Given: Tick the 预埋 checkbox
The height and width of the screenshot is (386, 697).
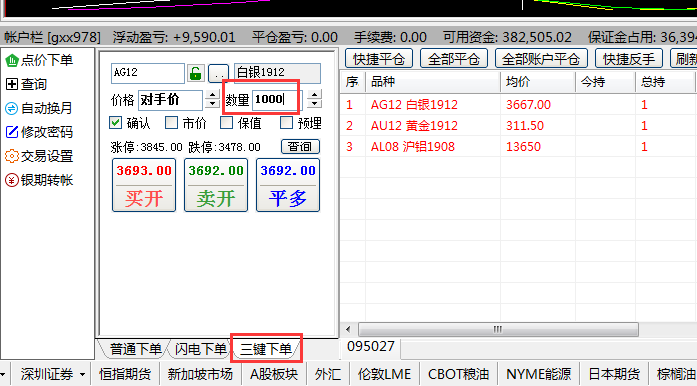Looking at the screenshot, I should click(x=286, y=123).
